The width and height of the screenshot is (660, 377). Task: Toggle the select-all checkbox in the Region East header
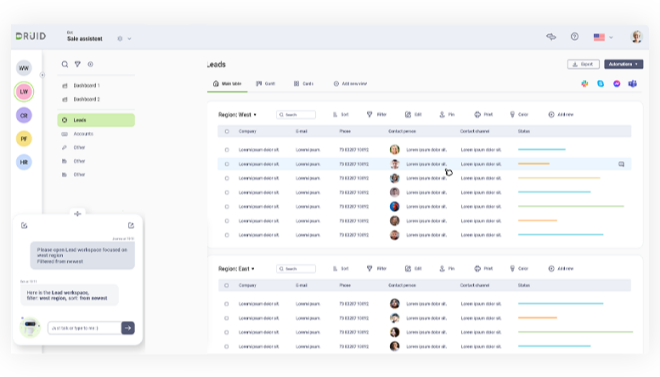coord(227,285)
